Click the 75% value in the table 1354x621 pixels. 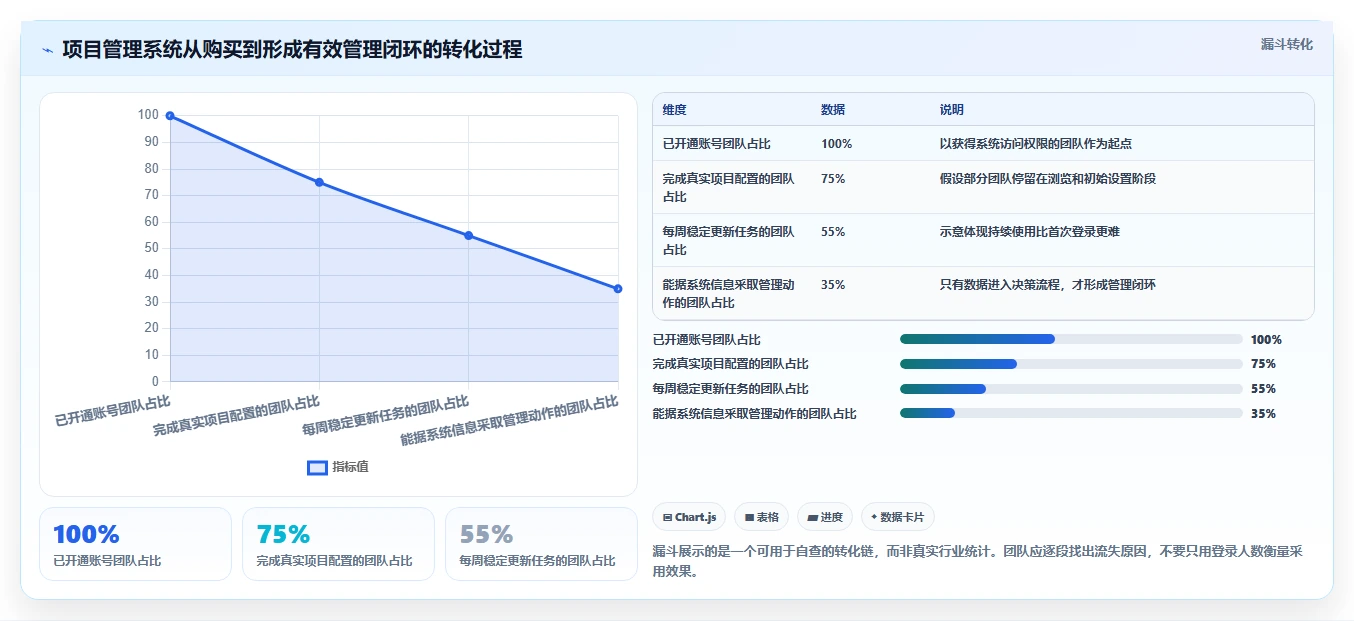(x=833, y=179)
